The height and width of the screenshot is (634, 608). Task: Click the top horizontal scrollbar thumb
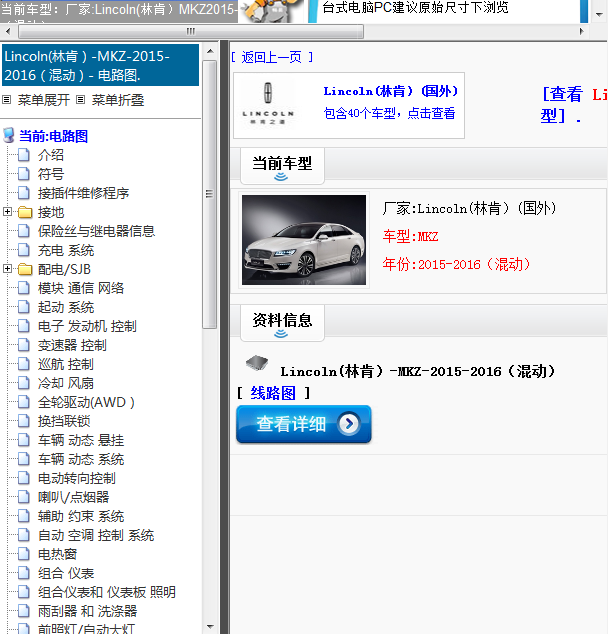pyautogui.click(x=191, y=31)
